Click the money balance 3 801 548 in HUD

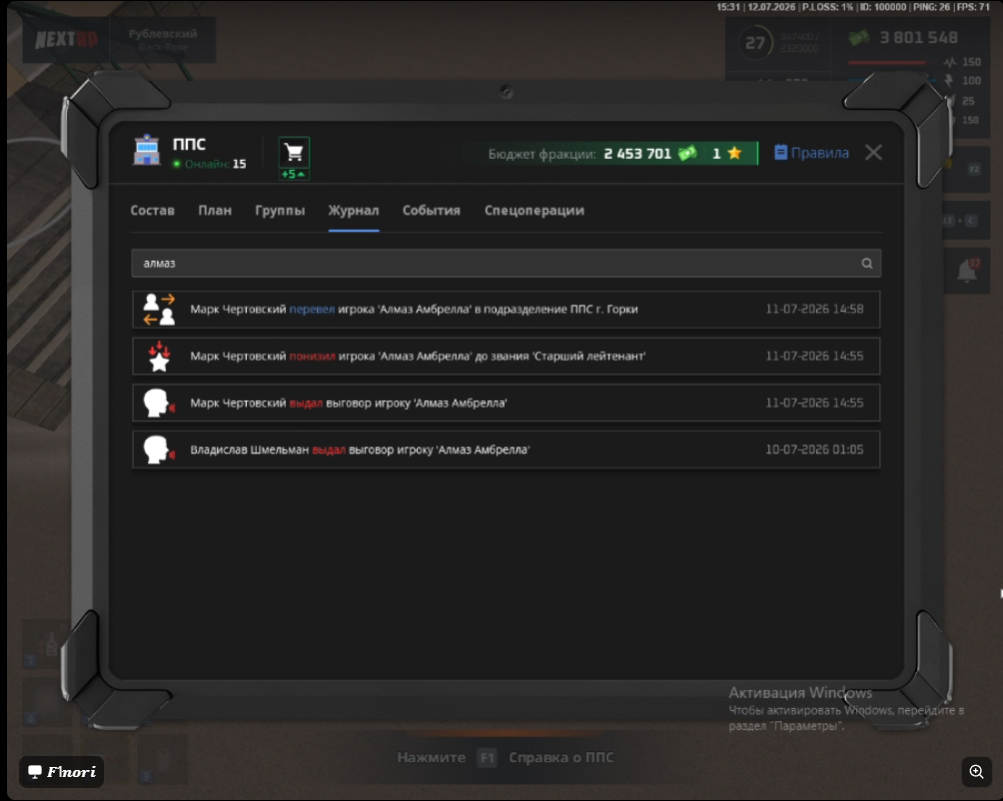(x=919, y=38)
